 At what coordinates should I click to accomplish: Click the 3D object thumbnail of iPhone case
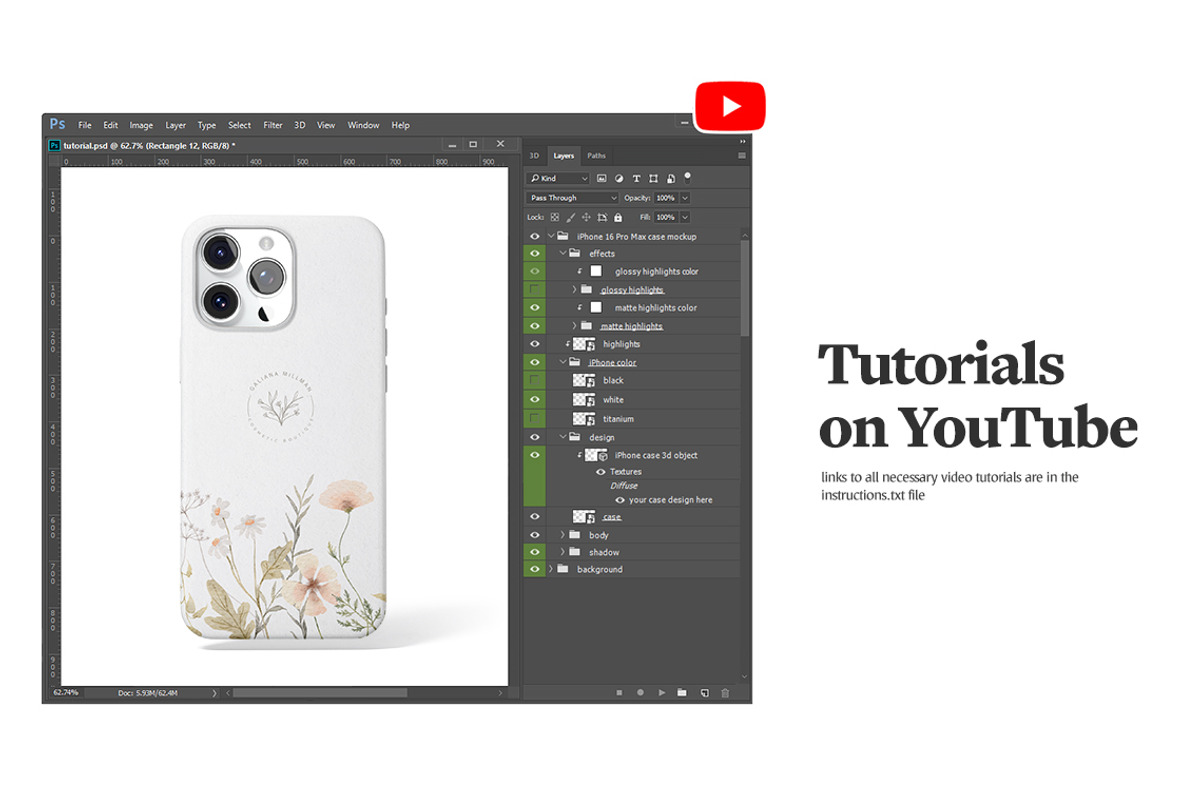pyautogui.click(x=597, y=455)
